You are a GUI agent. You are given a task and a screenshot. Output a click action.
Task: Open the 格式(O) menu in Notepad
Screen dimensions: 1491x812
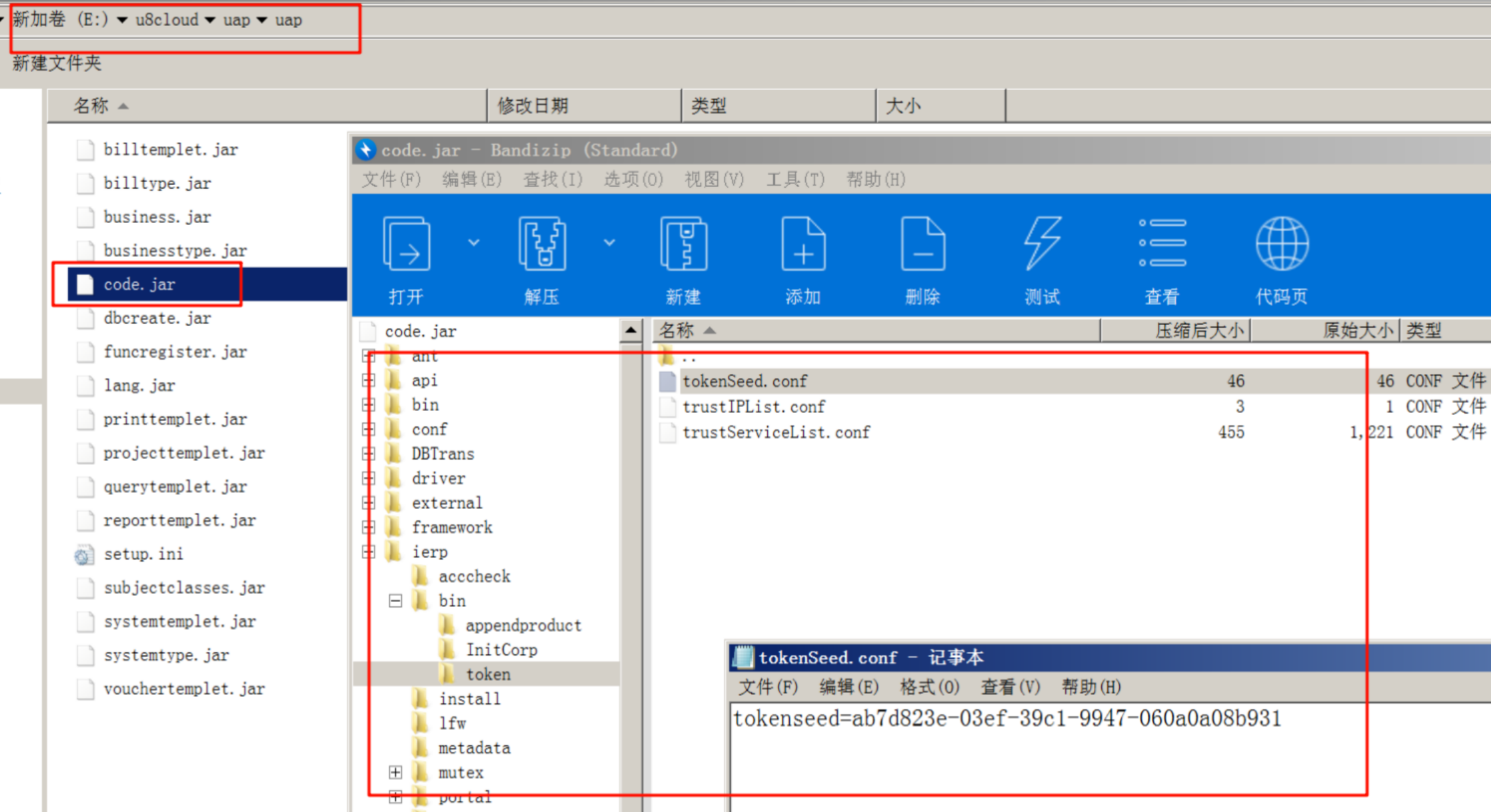(x=929, y=687)
